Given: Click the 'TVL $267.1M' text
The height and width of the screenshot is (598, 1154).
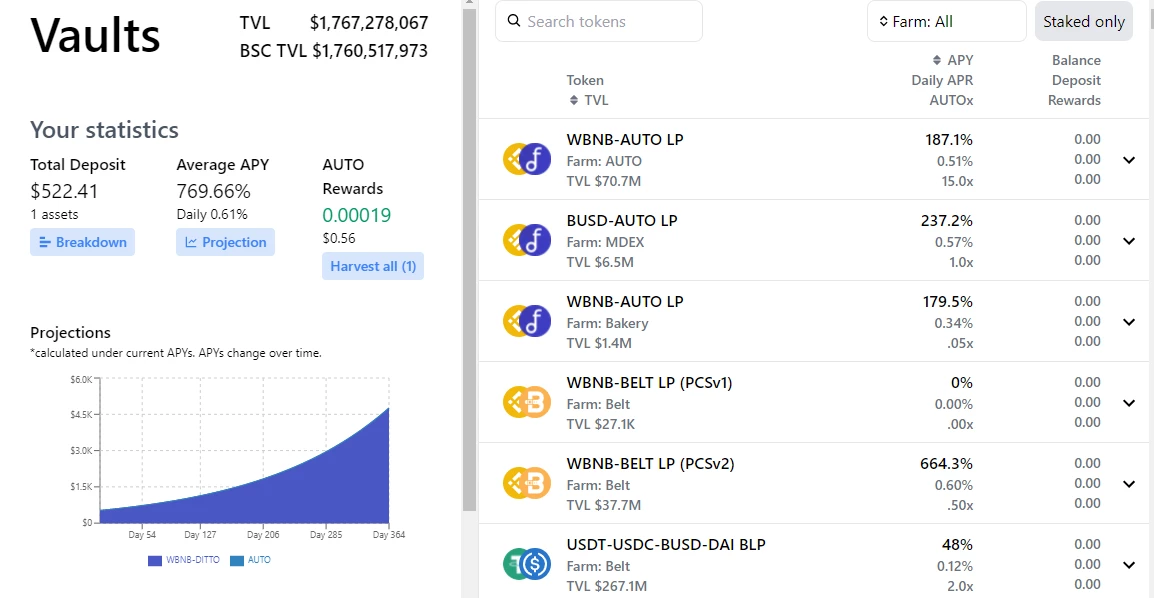Looking at the screenshot, I should click(x=606, y=586).
